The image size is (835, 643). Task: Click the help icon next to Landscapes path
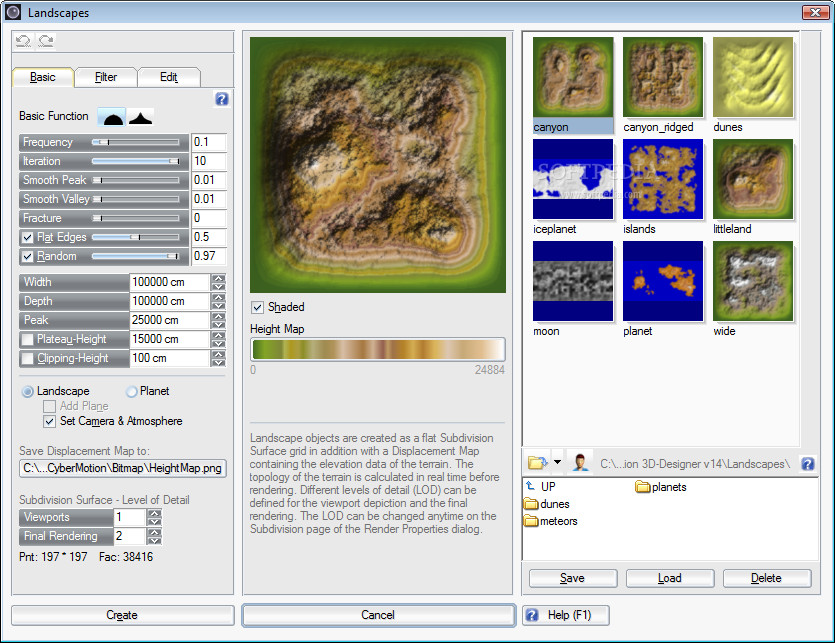click(808, 463)
